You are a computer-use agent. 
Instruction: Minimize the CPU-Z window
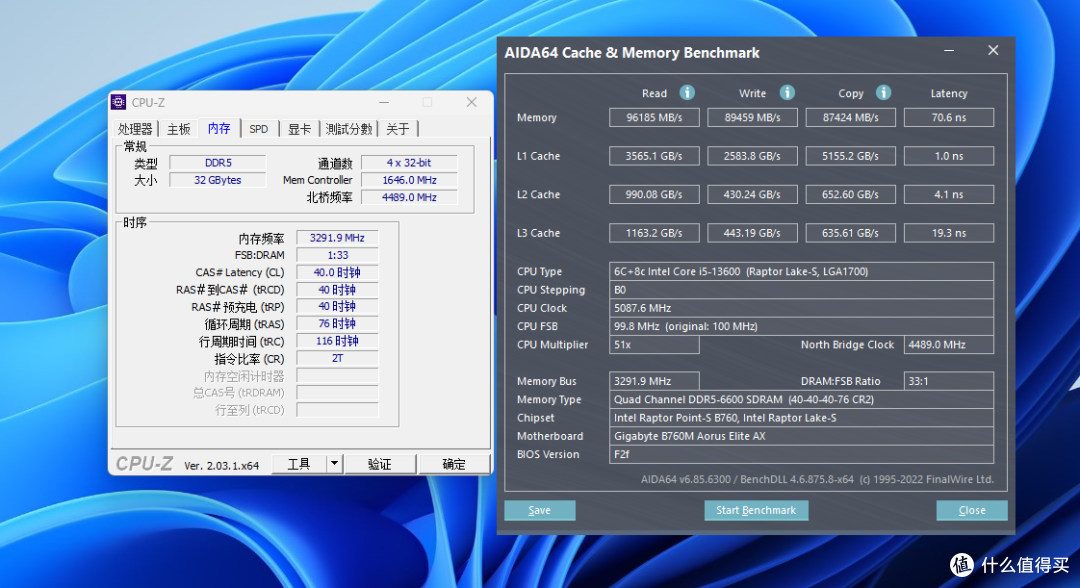point(384,103)
